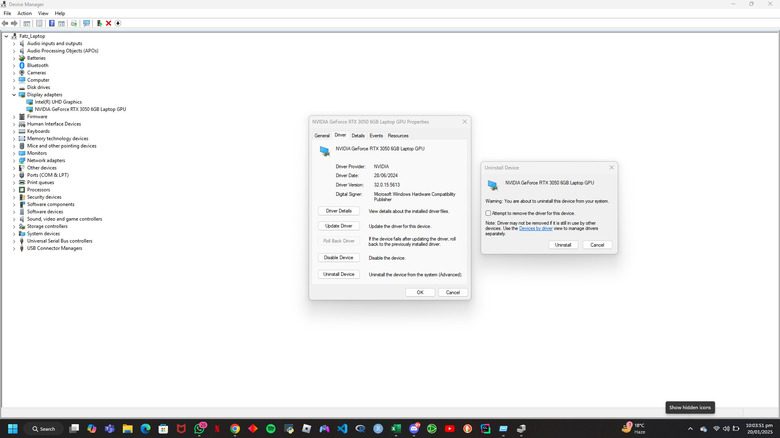Click the Driver Details button
The height and width of the screenshot is (438, 780).
339,211
